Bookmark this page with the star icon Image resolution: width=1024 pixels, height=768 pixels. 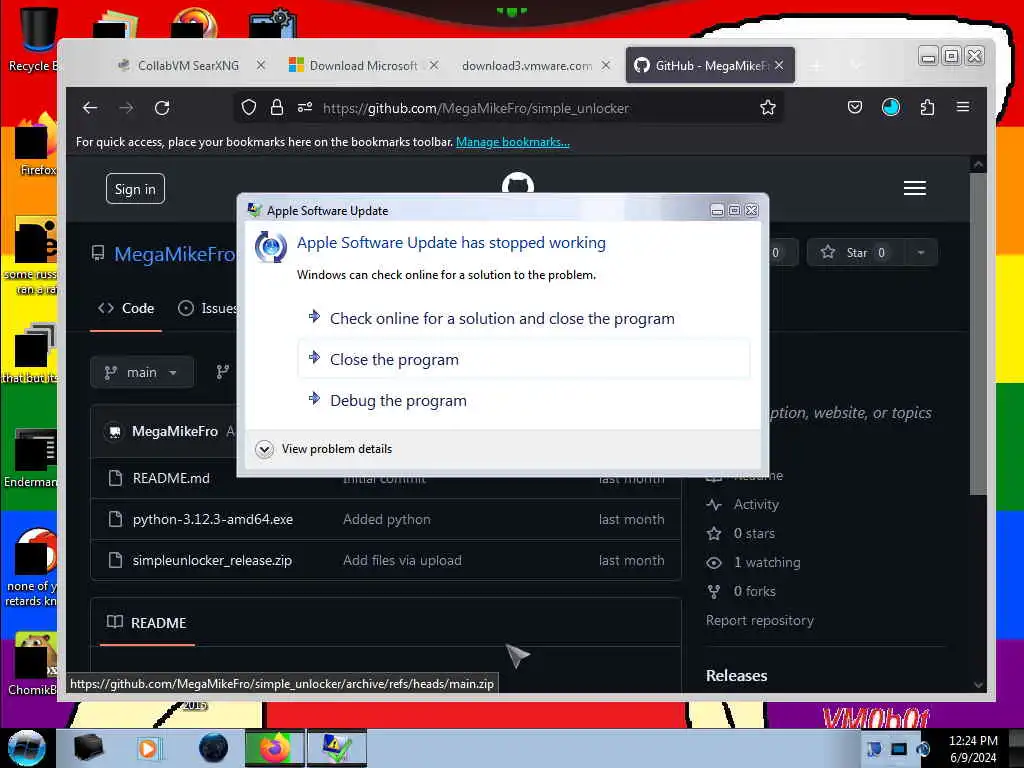tap(768, 108)
